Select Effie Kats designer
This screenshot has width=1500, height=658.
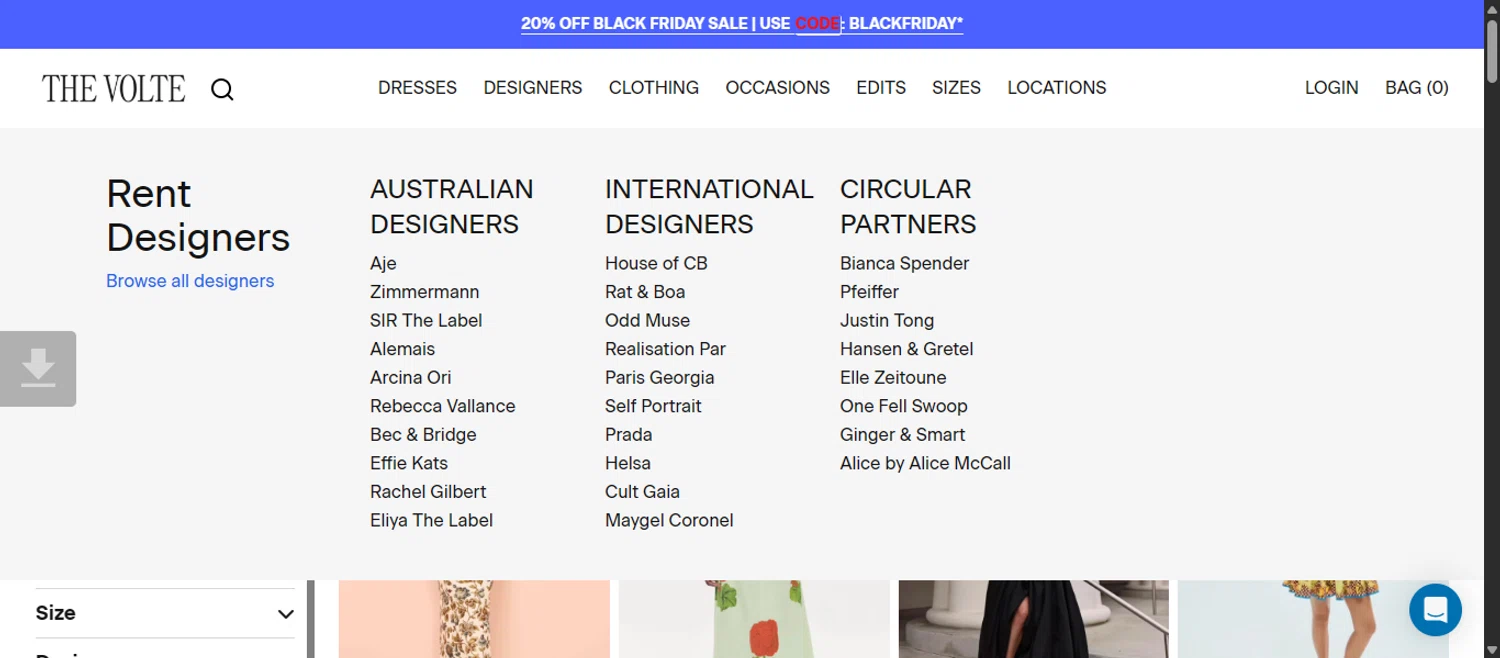pyautogui.click(x=409, y=463)
